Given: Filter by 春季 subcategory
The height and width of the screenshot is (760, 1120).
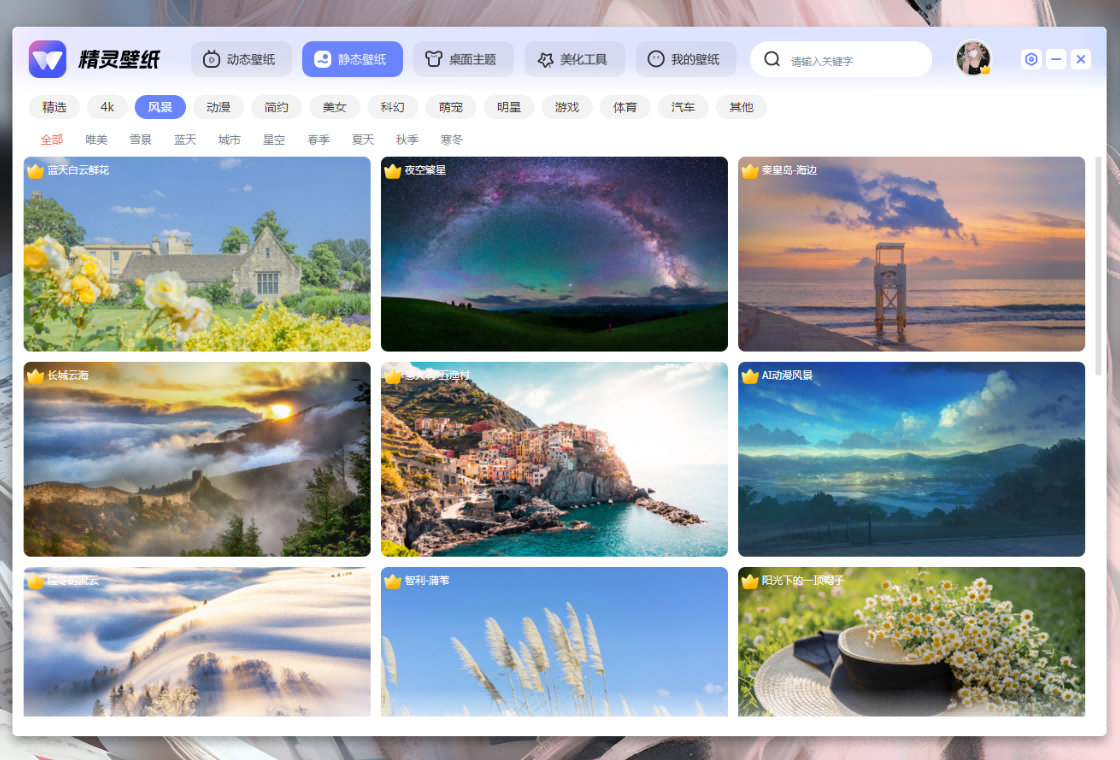Looking at the screenshot, I should click(319, 140).
